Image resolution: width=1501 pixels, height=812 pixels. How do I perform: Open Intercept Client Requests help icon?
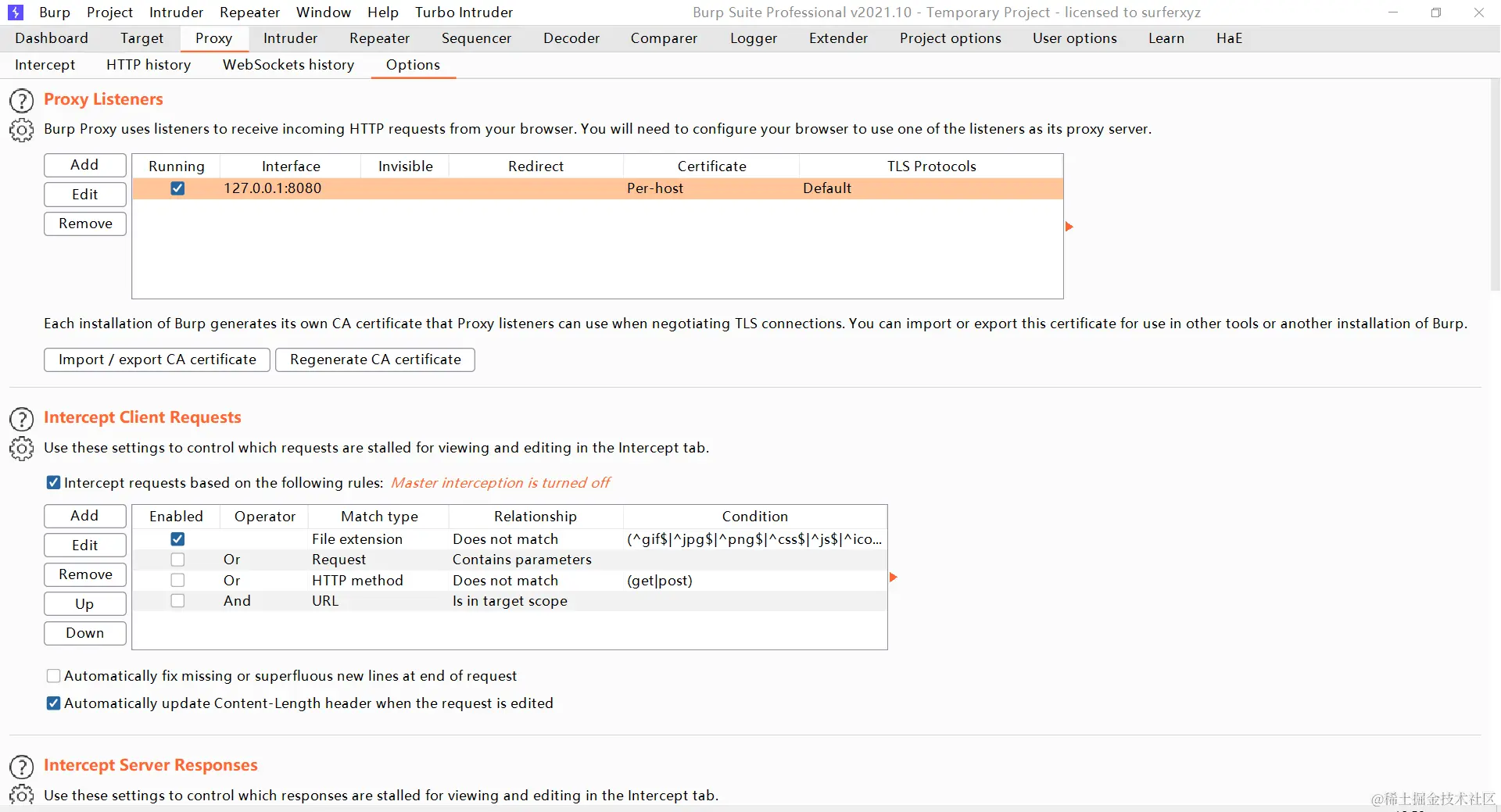click(21, 420)
